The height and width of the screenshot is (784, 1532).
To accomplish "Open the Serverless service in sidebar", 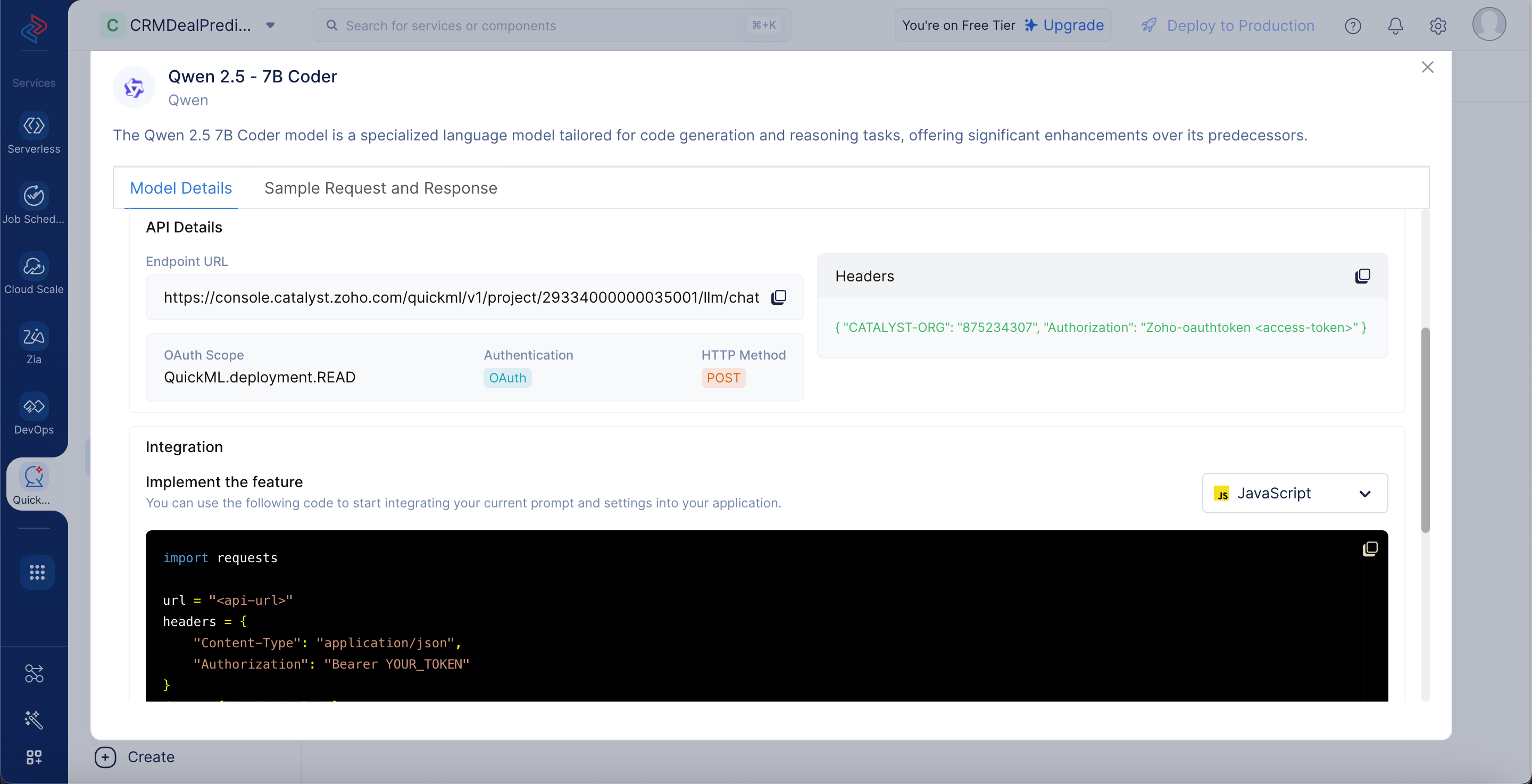I will [x=34, y=134].
